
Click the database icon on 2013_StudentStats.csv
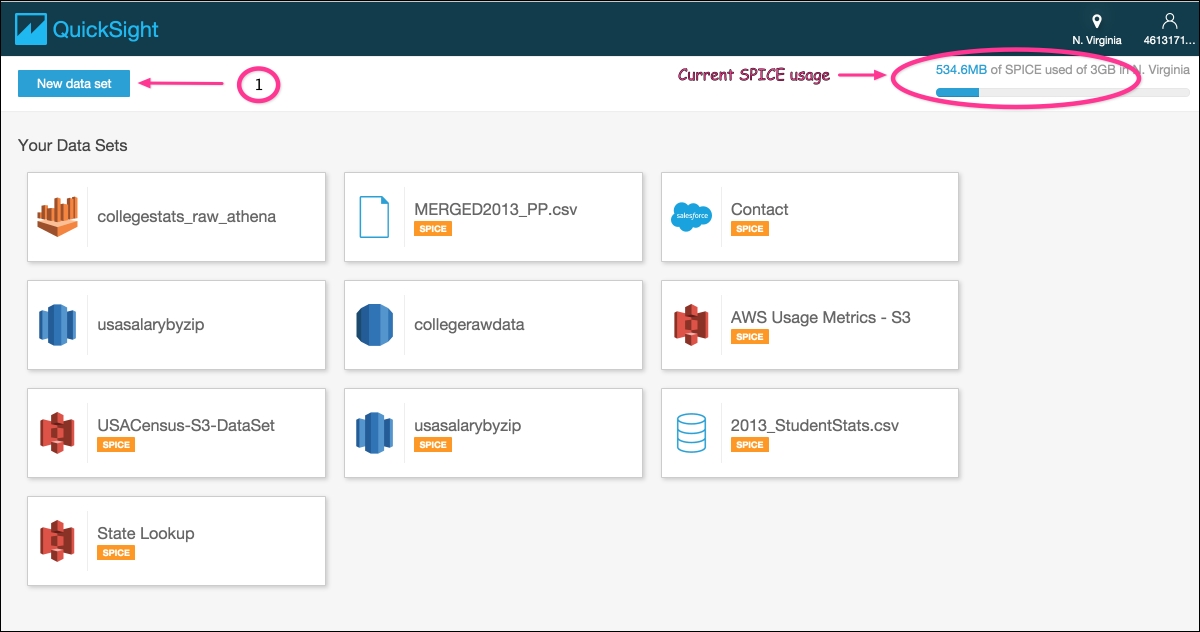(x=691, y=432)
